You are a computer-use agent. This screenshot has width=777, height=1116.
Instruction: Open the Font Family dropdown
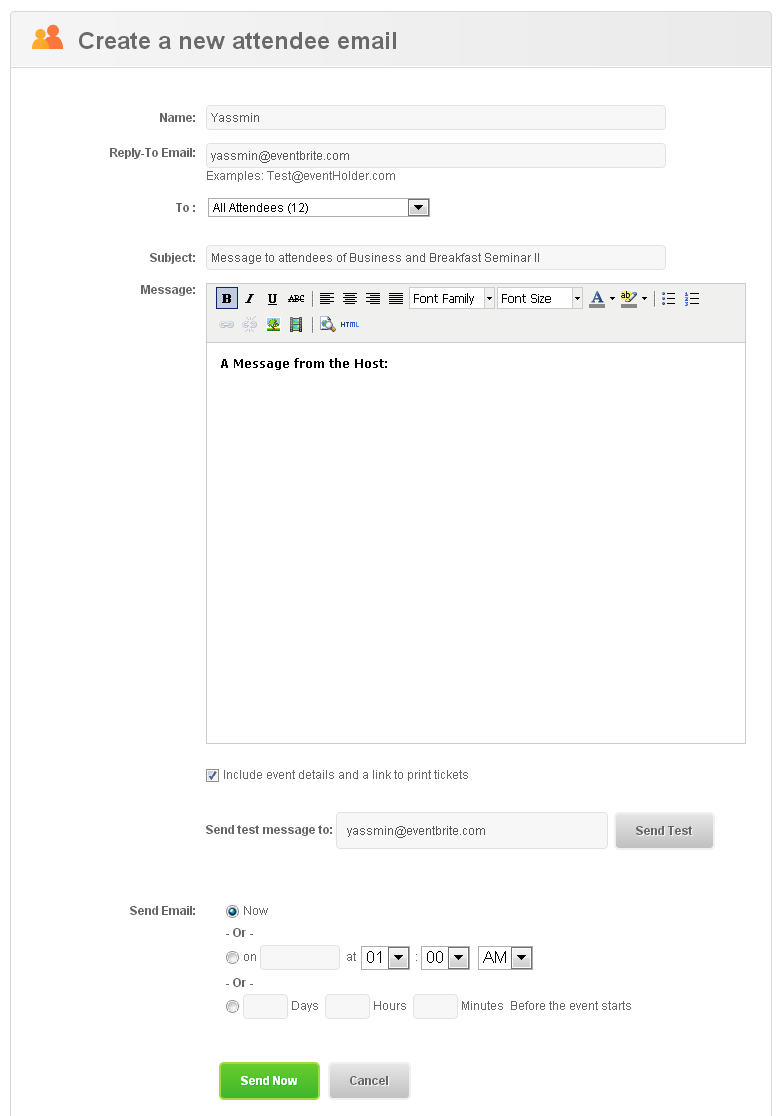pos(452,299)
